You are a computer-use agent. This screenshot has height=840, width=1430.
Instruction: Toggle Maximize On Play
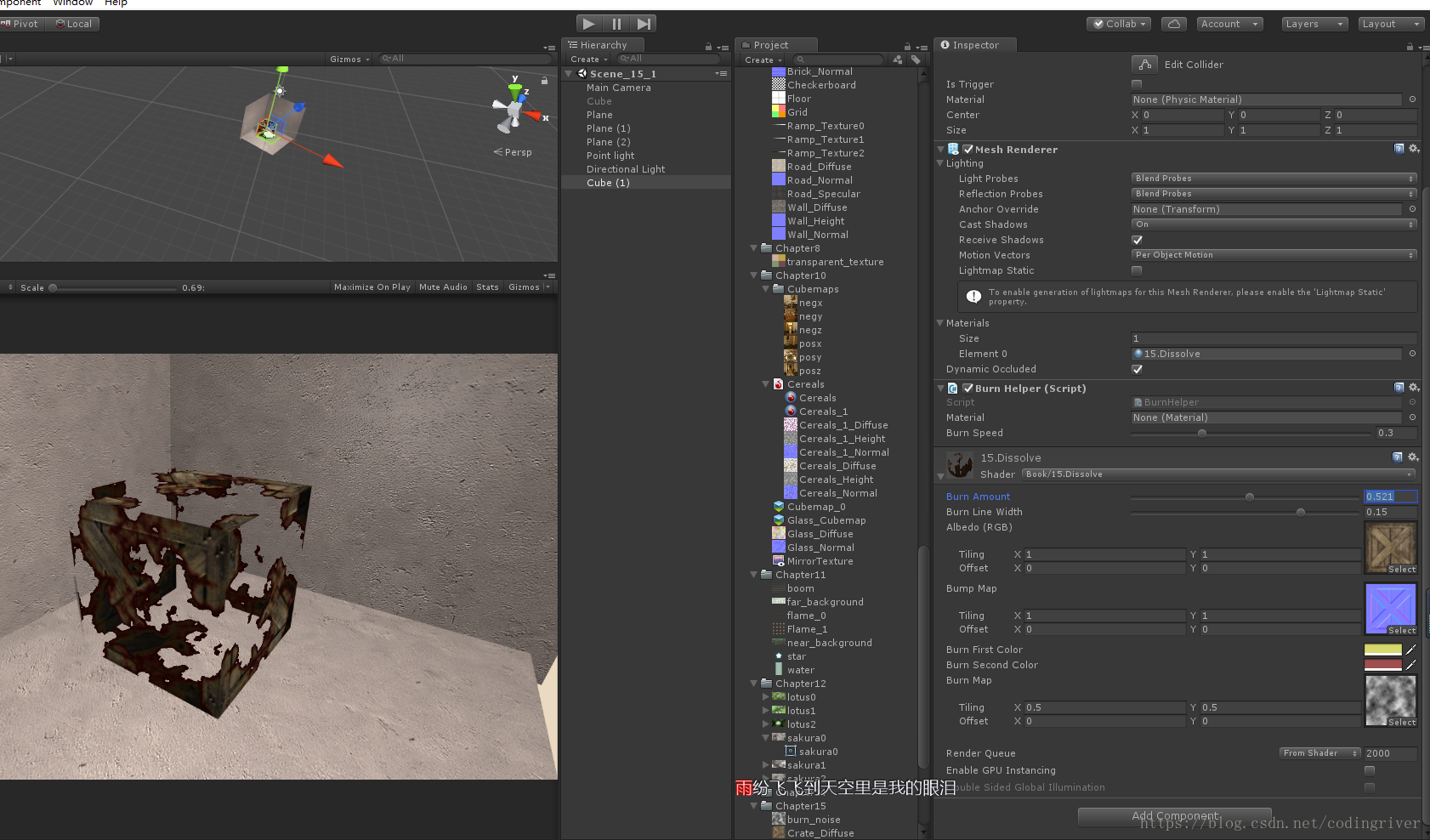click(x=372, y=287)
